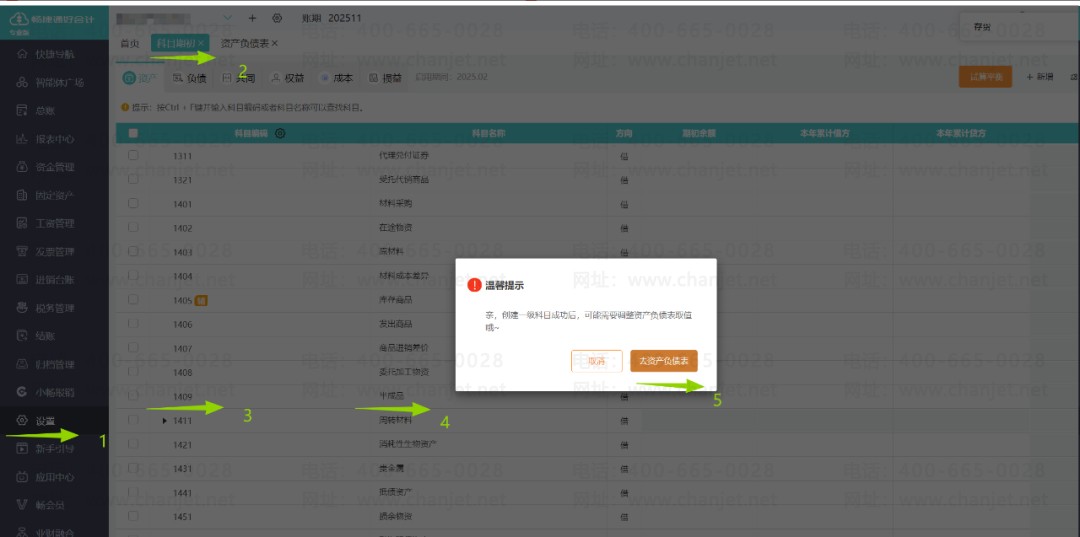Click the plus icon beside account selector
This screenshot has height=537, width=1080.
click(252, 18)
